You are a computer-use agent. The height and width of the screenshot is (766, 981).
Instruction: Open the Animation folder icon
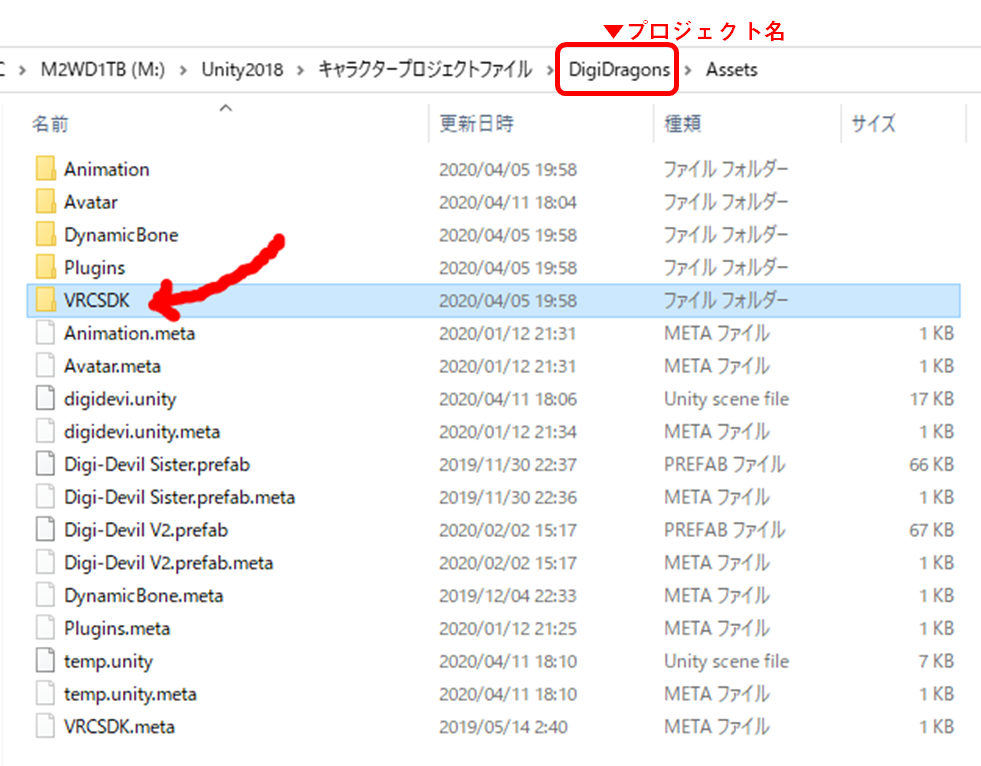(x=45, y=169)
